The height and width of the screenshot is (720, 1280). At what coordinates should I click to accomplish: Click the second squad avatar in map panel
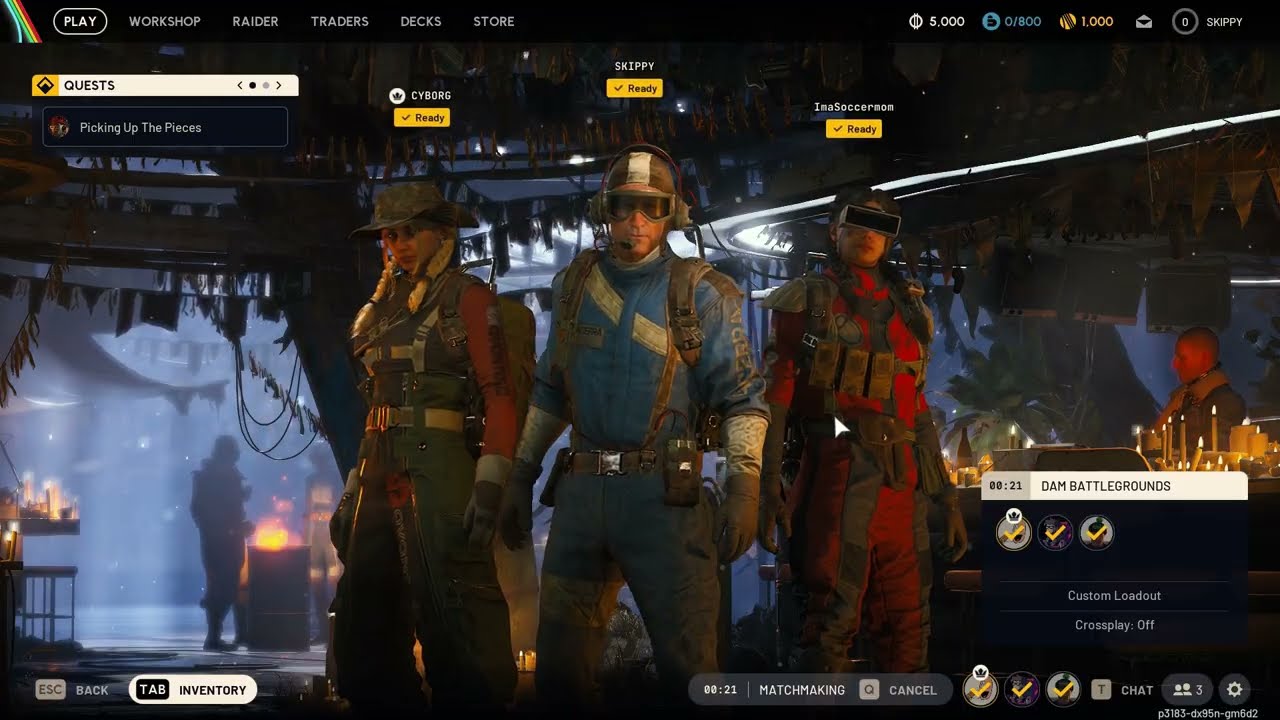(1055, 533)
